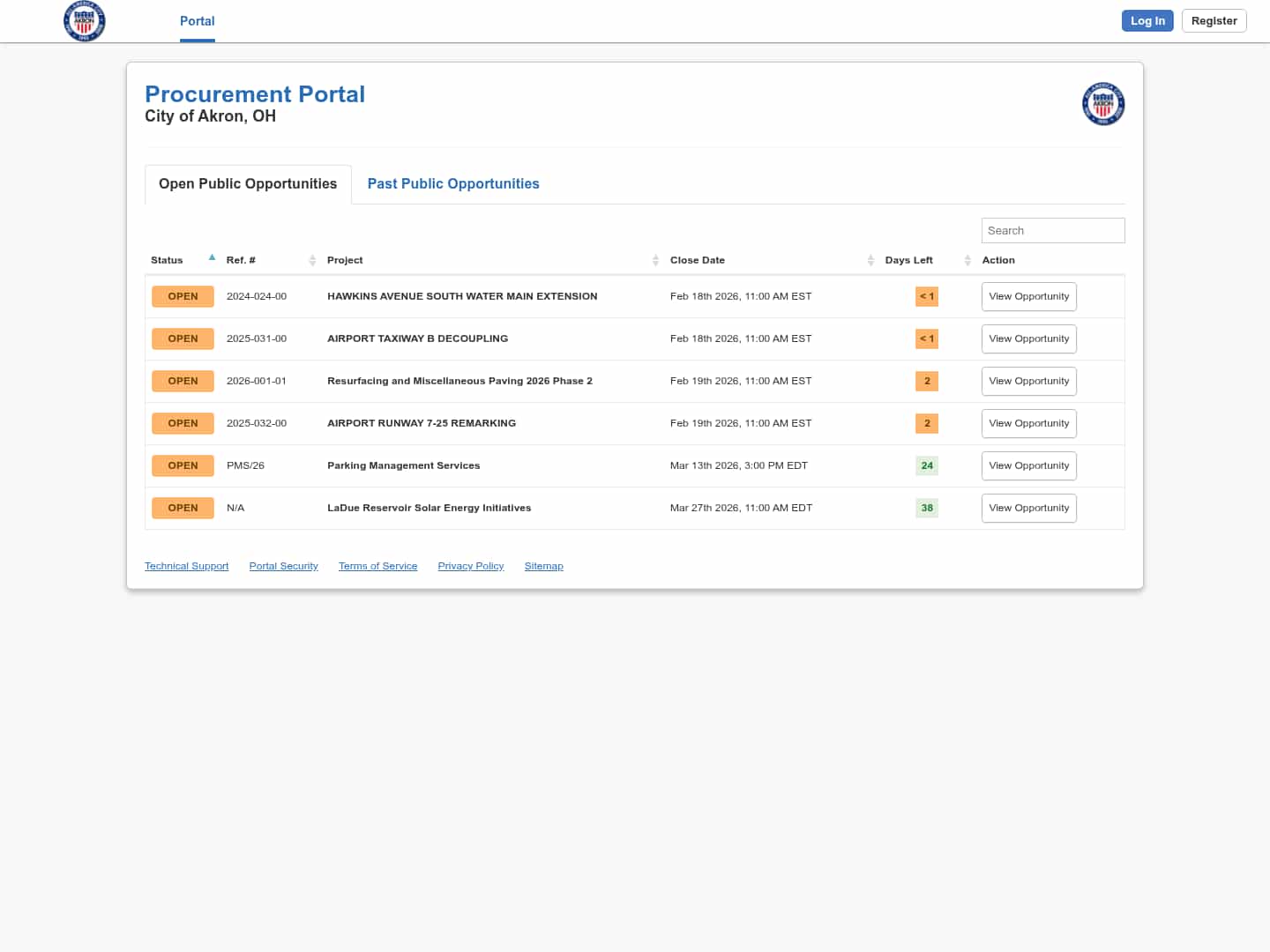Sort by Project column arrows
1270x952 pixels.
pyautogui.click(x=655, y=260)
